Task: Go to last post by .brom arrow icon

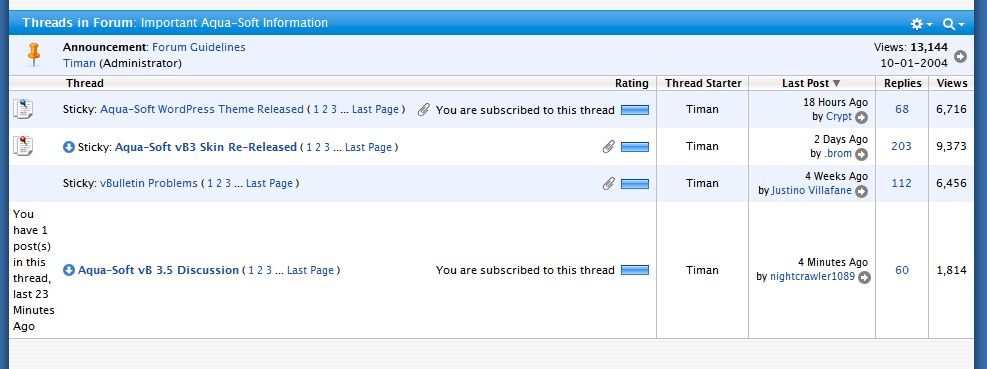Action: point(861,154)
